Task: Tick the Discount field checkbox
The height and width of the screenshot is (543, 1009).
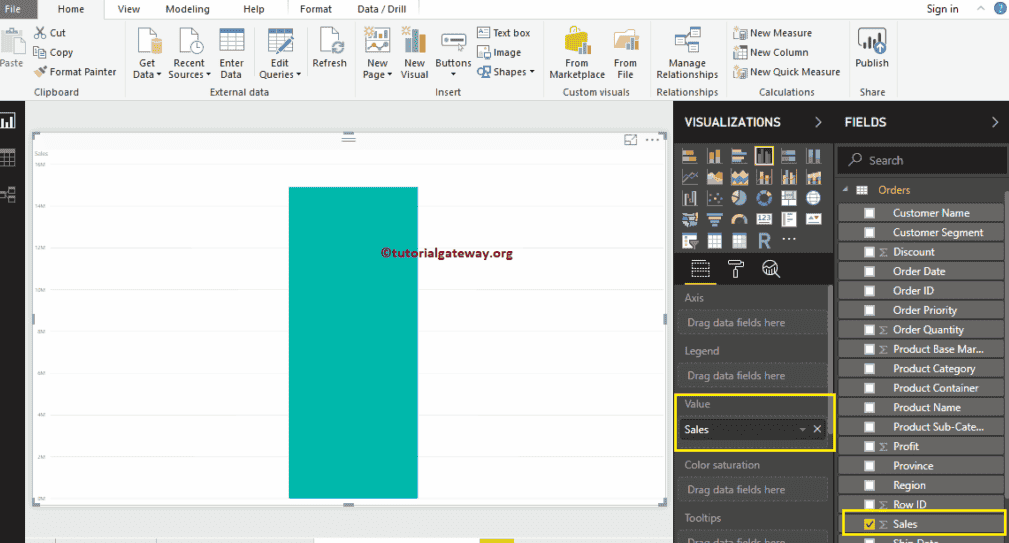Action: click(x=869, y=252)
